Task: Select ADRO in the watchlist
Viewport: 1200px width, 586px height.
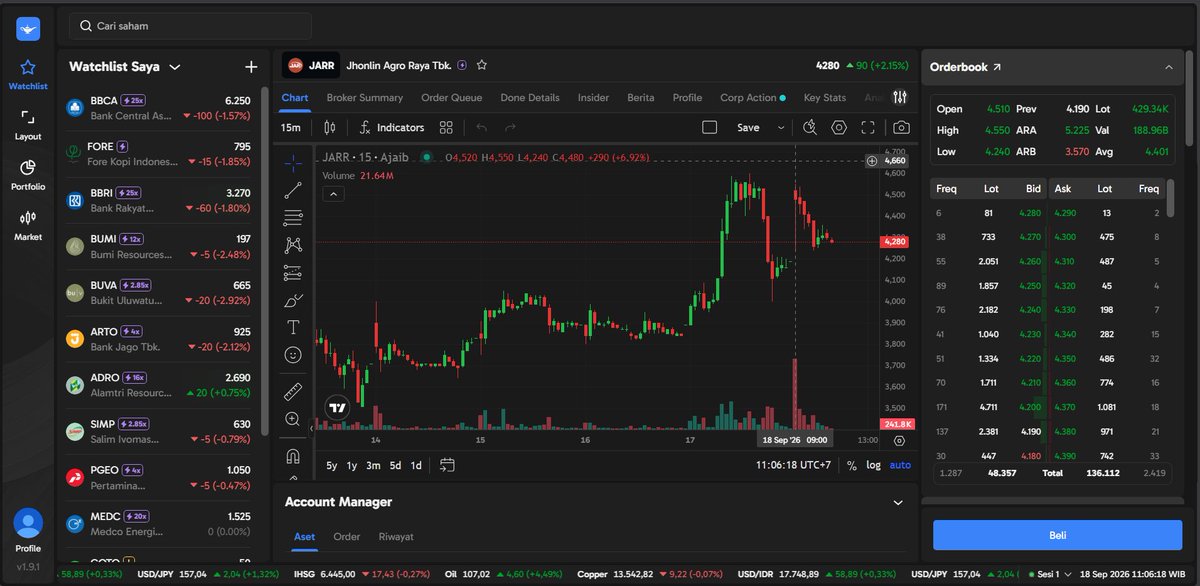Action: coord(160,385)
